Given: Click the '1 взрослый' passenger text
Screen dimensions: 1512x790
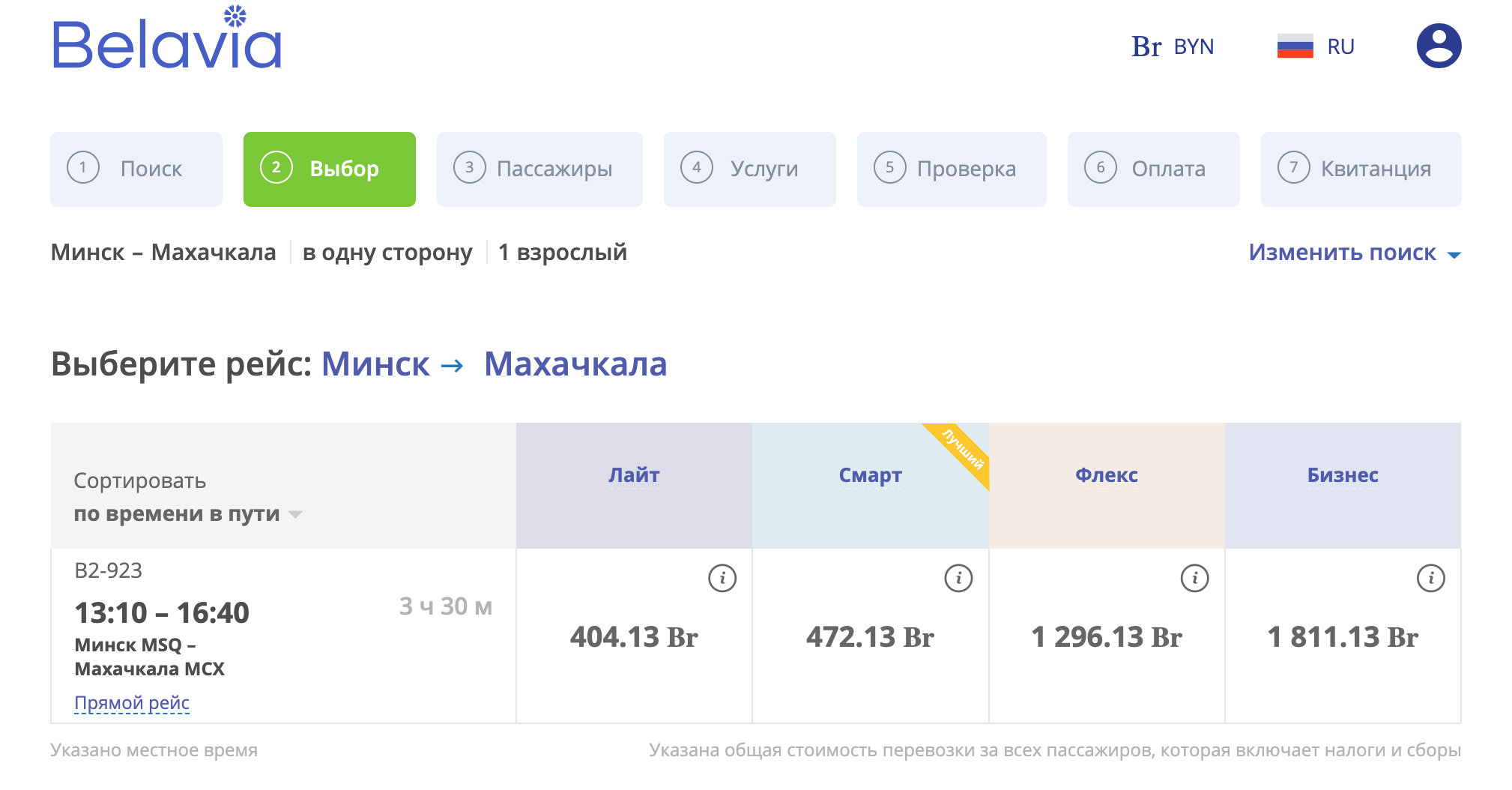Looking at the screenshot, I should point(563,253).
